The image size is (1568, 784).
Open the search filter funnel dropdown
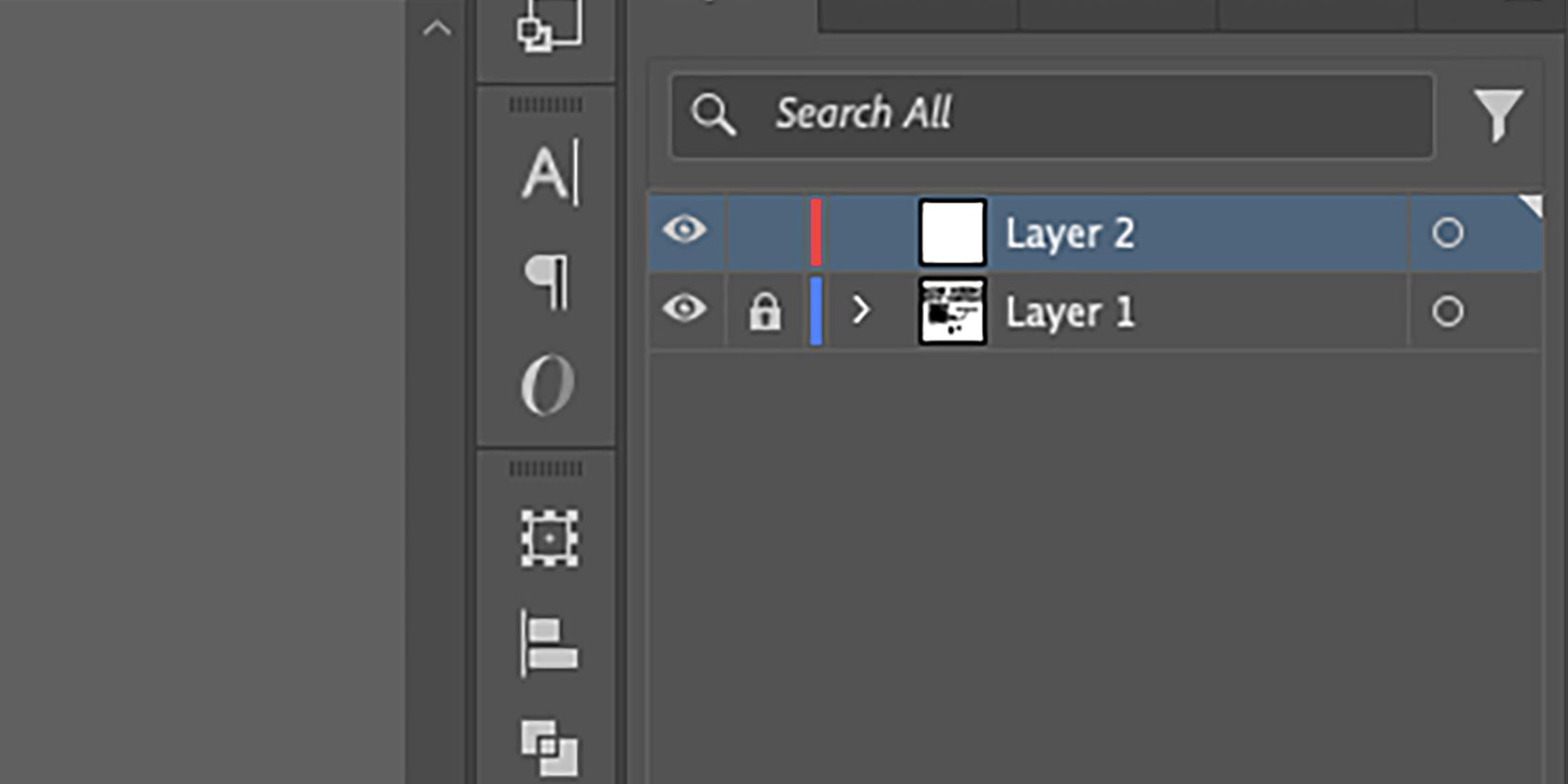tap(1499, 114)
